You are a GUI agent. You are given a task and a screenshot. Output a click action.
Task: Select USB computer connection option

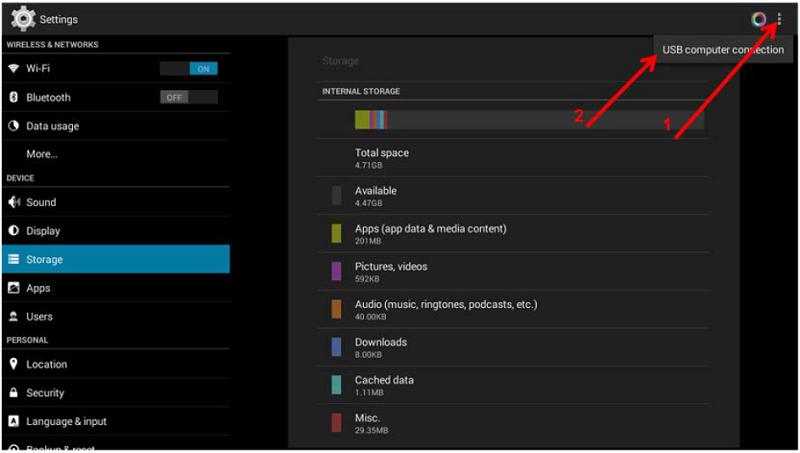point(722,50)
